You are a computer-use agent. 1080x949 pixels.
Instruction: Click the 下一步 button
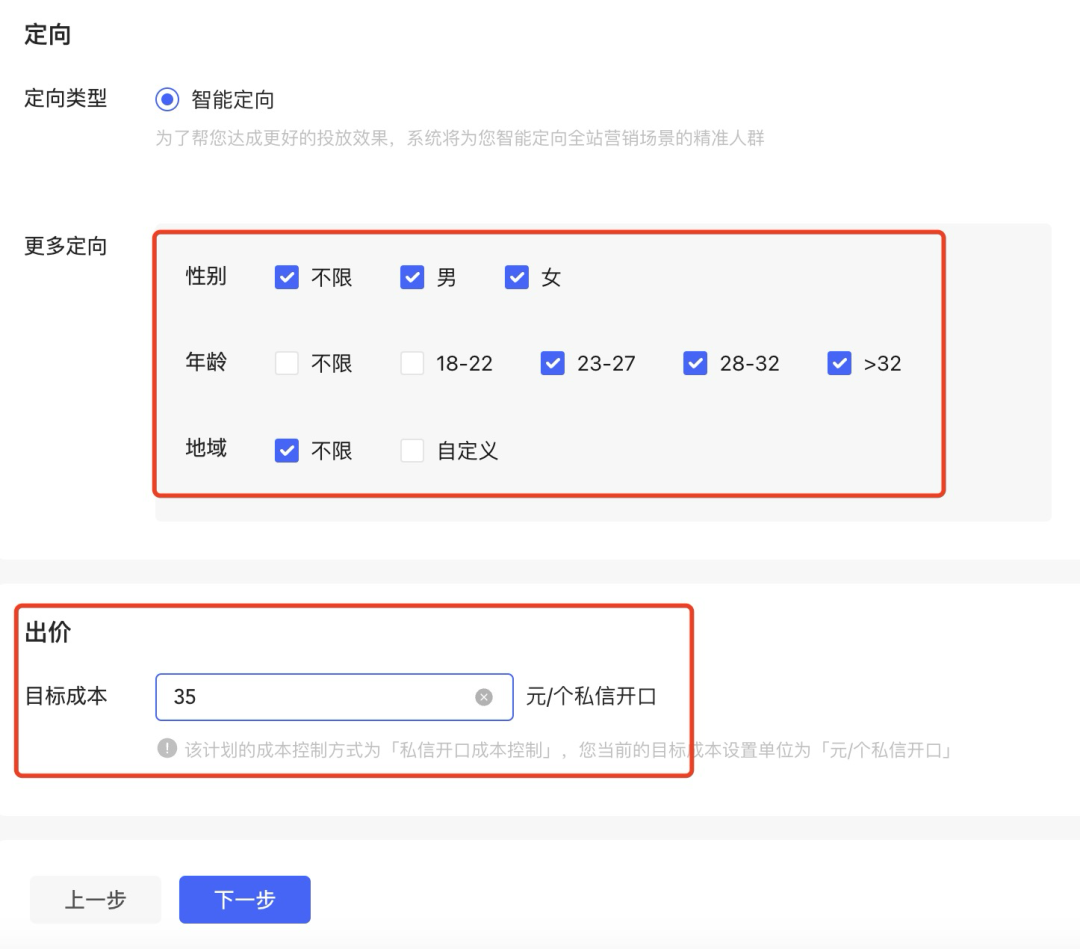(244, 899)
